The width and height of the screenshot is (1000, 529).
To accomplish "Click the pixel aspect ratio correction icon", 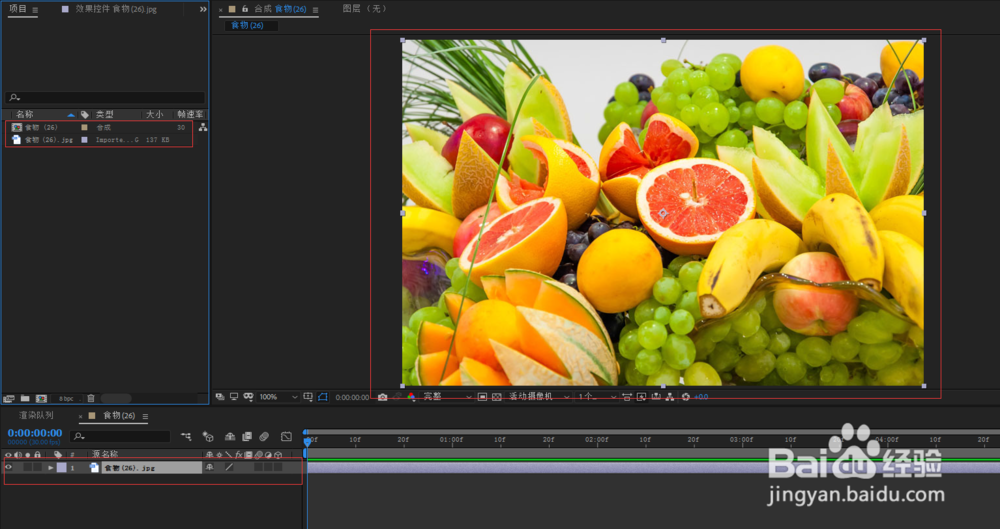I will click(627, 397).
